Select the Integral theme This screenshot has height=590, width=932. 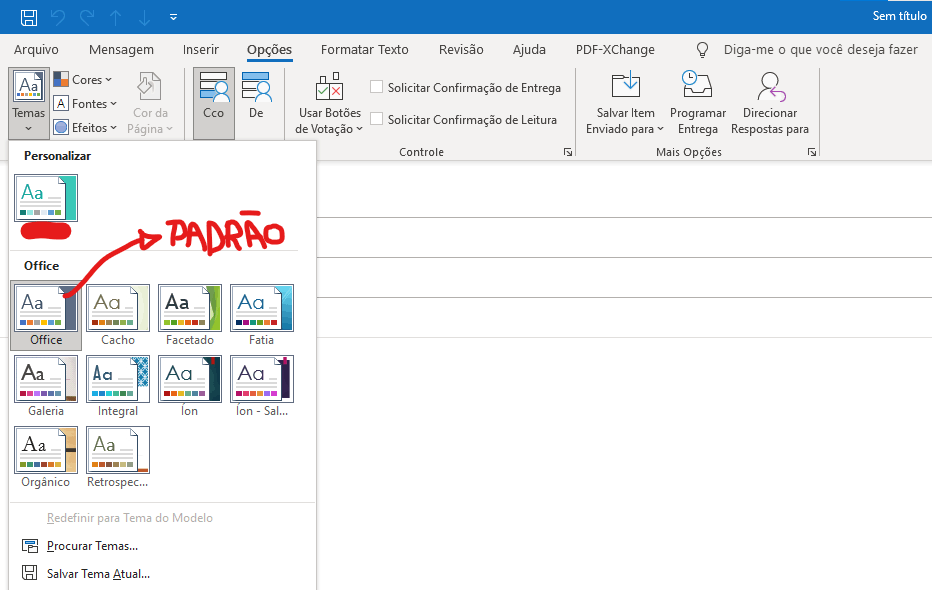click(x=118, y=387)
